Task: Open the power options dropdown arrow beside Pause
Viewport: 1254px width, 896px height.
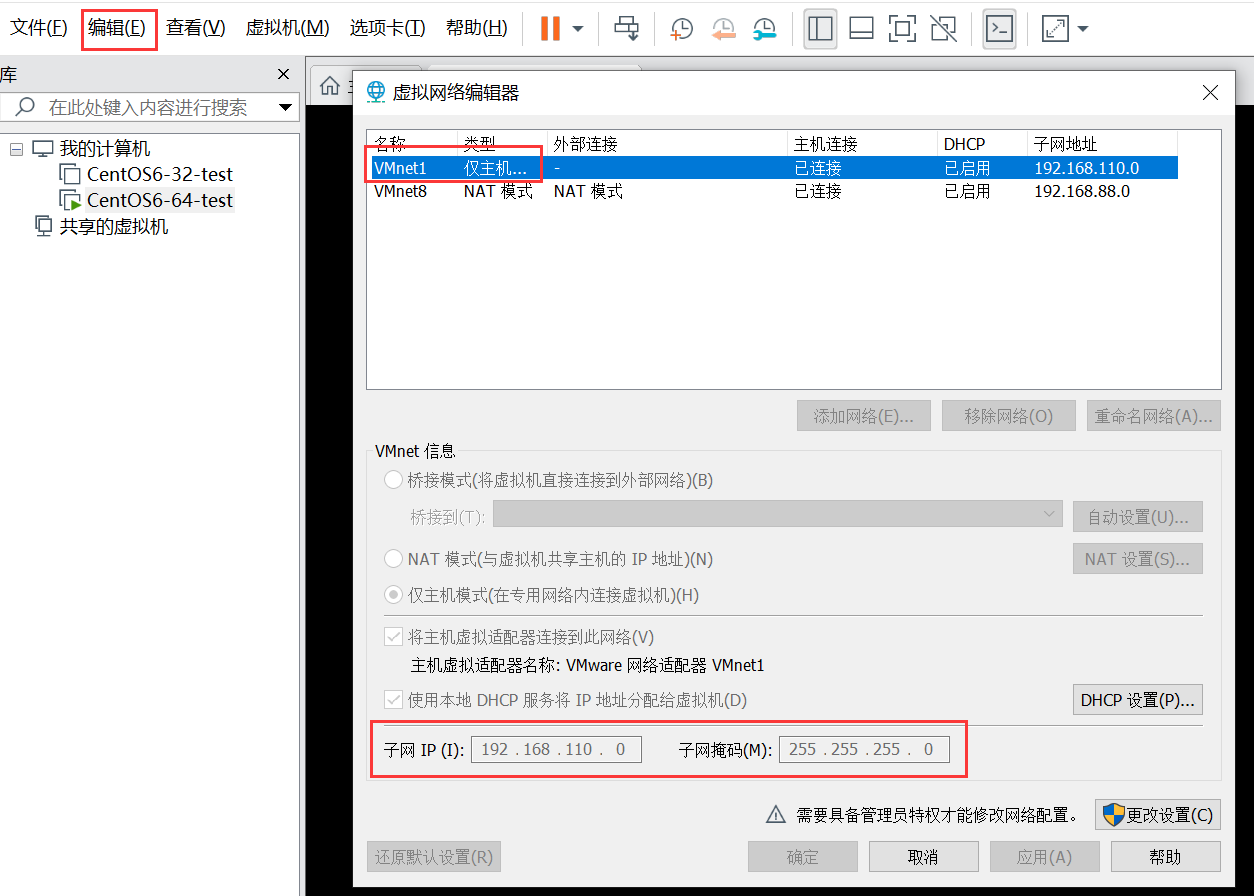Action: point(578,29)
